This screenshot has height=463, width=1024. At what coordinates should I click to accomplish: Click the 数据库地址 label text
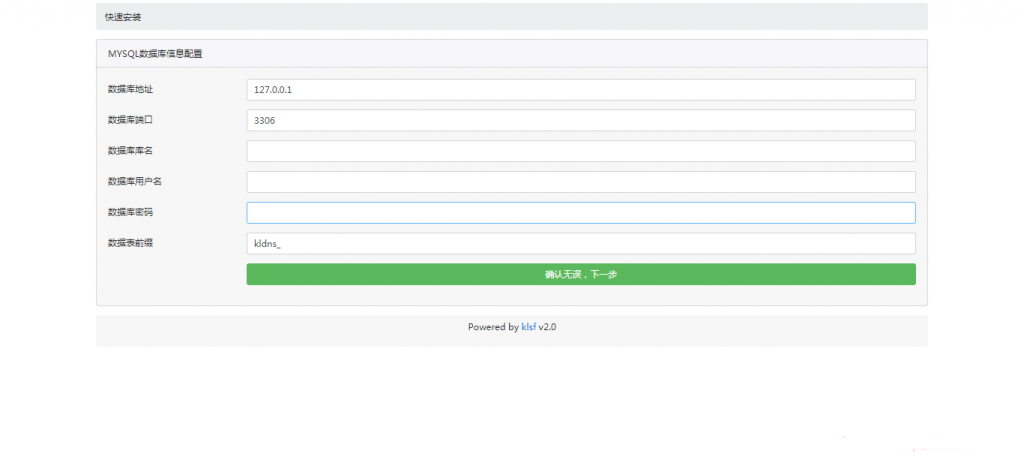point(130,89)
